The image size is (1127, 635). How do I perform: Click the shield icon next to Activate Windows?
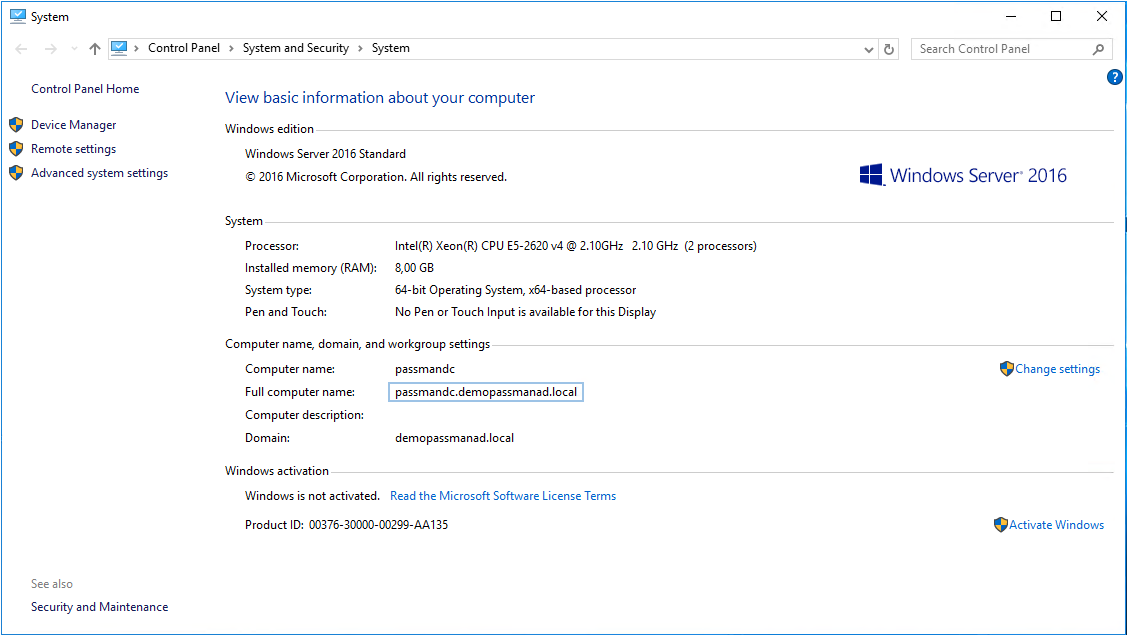pyautogui.click(x=1000, y=525)
